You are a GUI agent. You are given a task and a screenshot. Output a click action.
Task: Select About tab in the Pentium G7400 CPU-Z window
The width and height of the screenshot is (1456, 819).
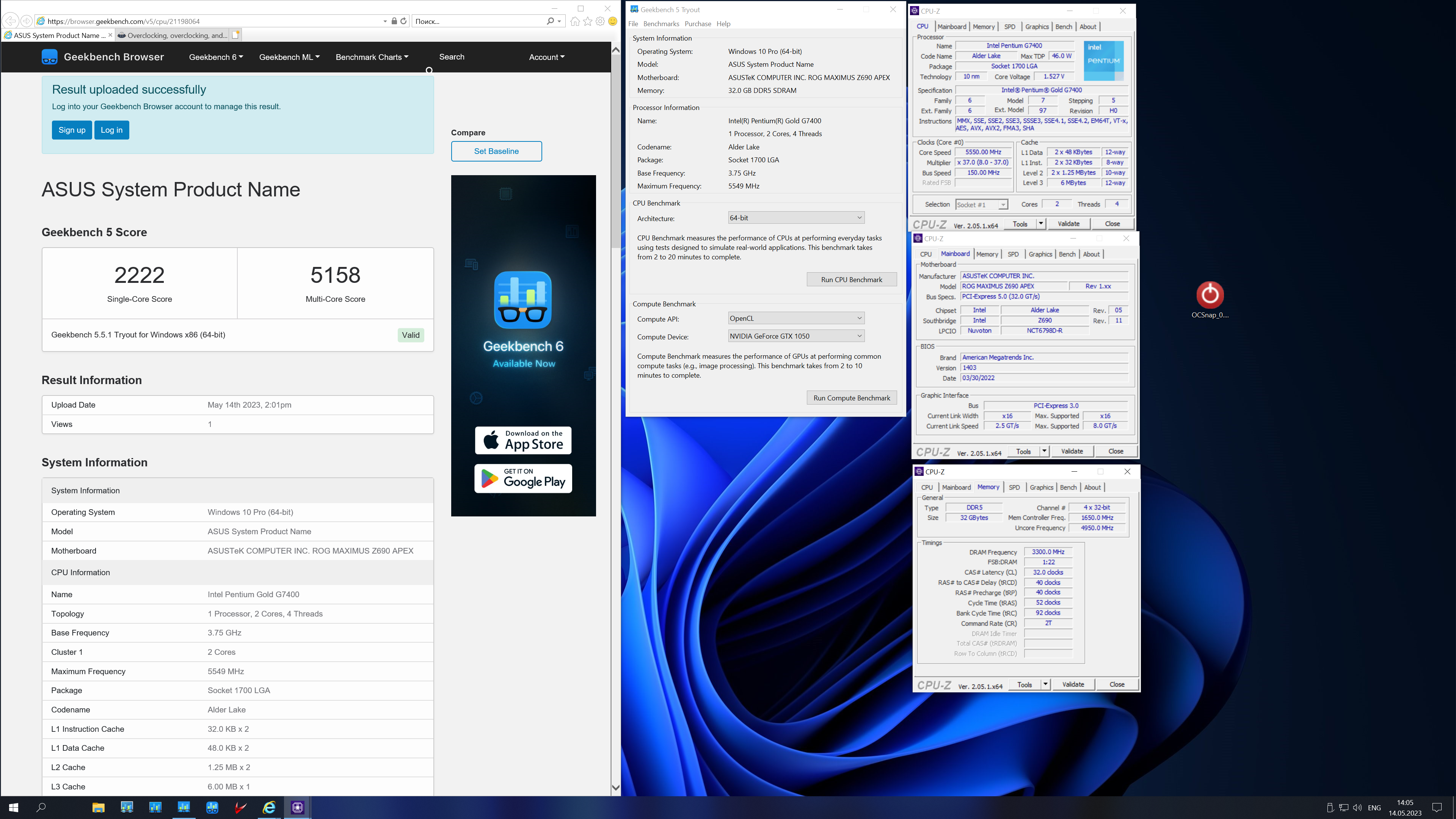(1087, 27)
